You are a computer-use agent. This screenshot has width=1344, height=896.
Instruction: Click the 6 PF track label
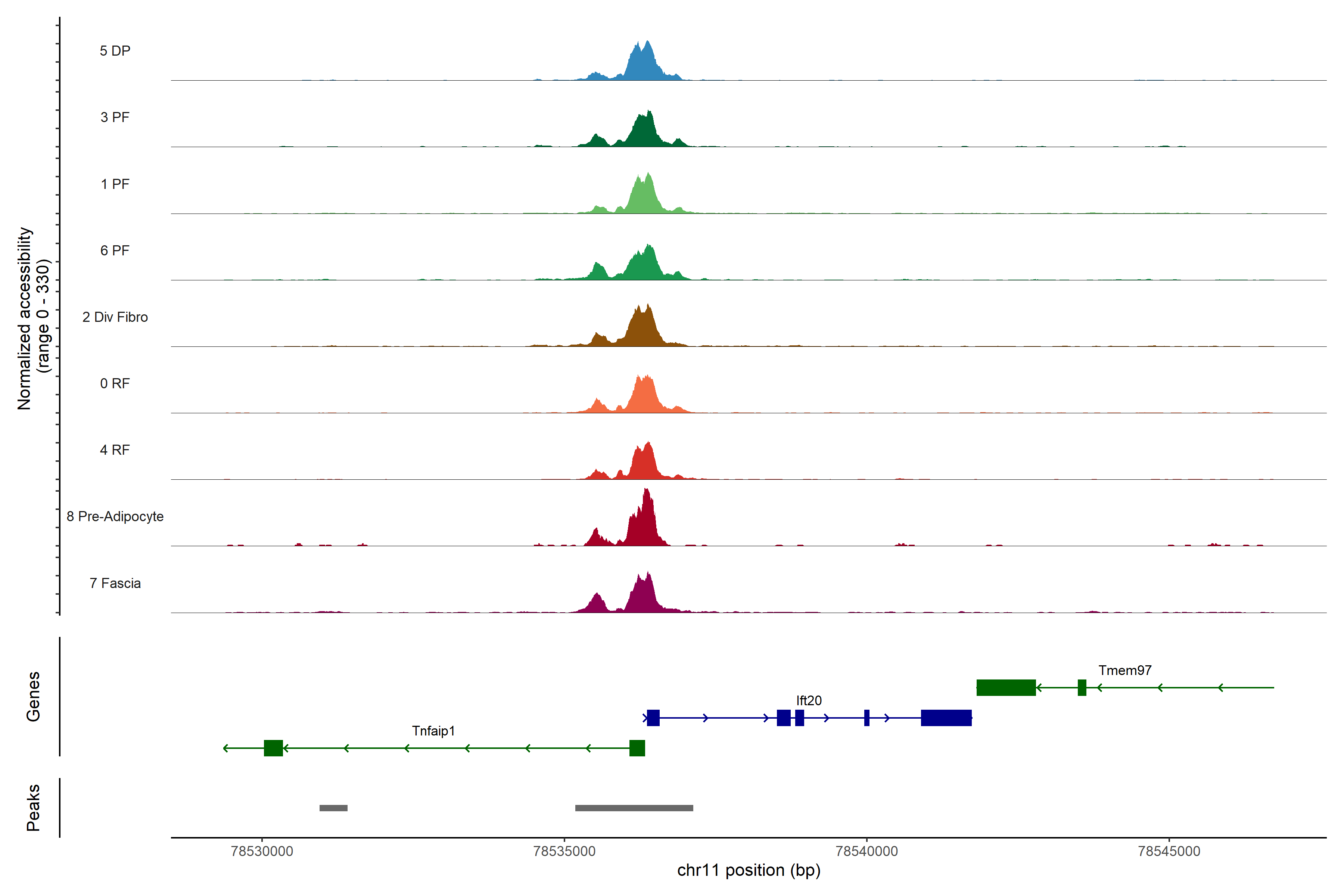pyautogui.click(x=115, y=250)
